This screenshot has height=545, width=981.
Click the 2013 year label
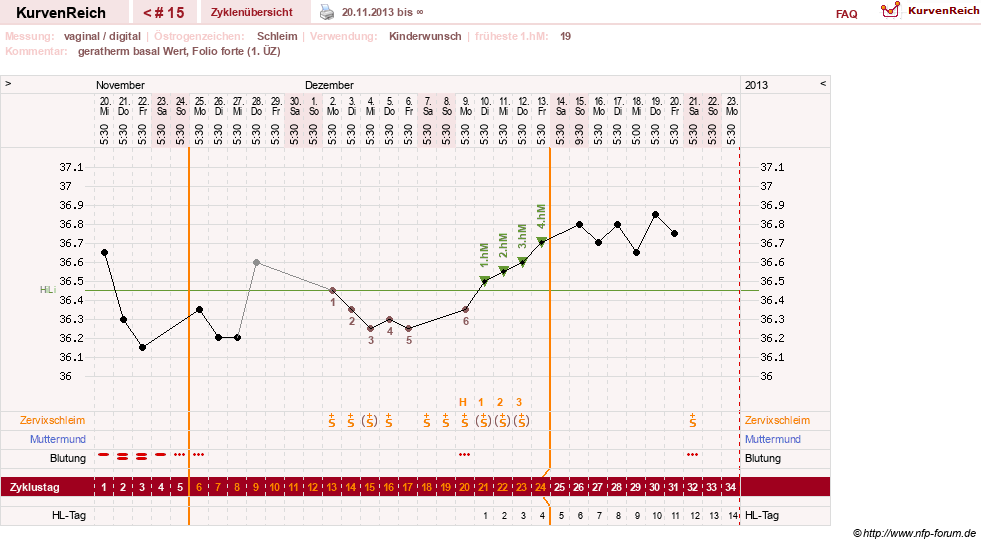756,85
